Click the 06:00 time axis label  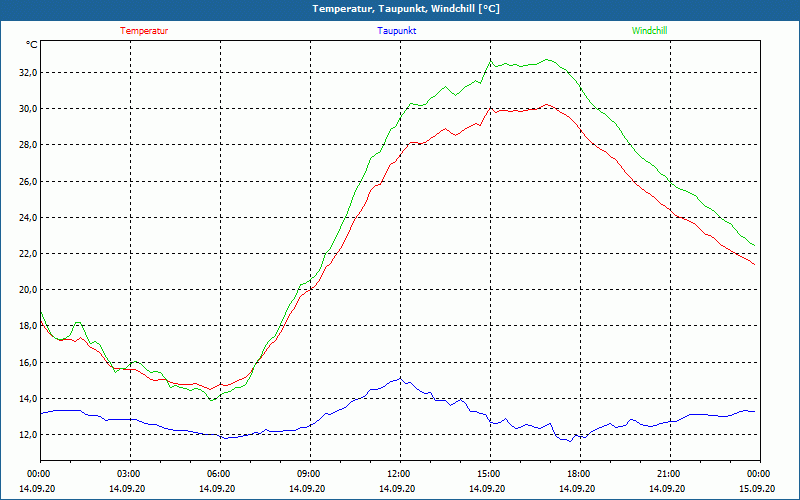tap(220, 474)
